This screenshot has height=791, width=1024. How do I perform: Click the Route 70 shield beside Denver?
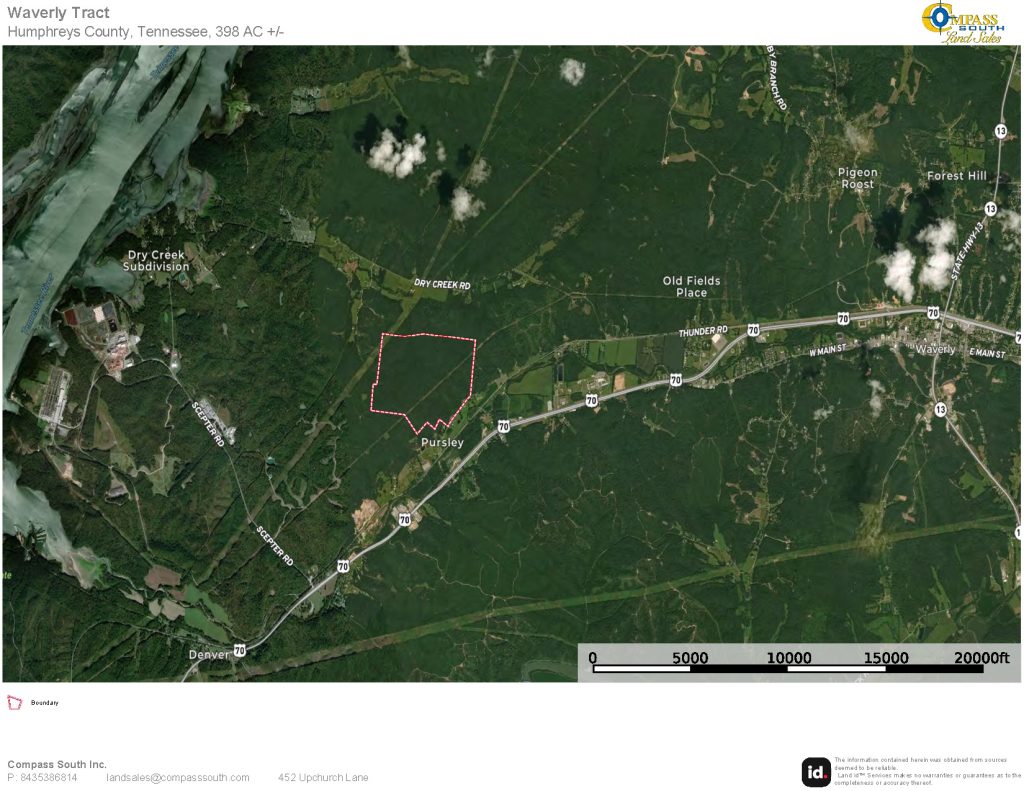pos(239,650)
